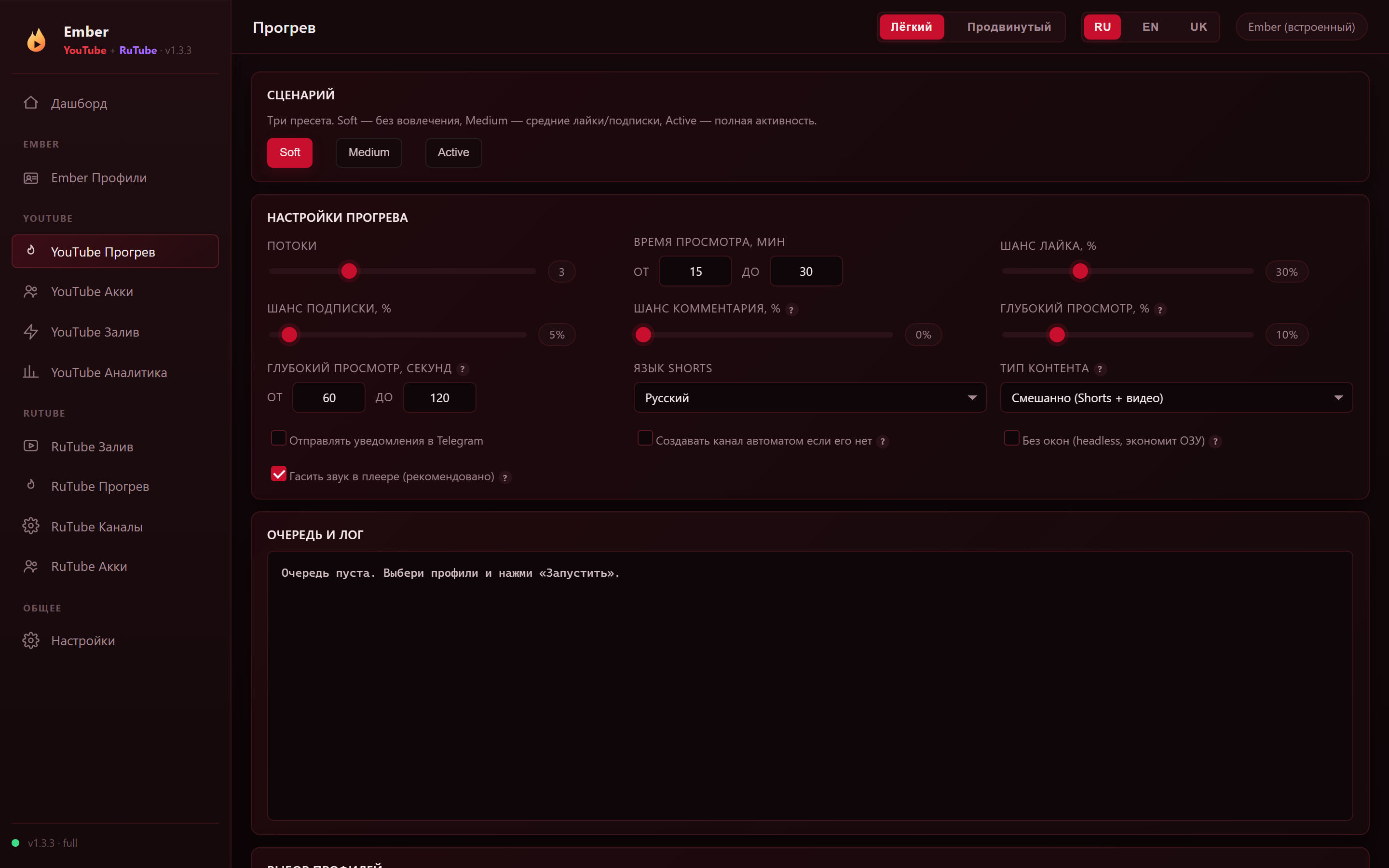The image size is (1389, 868).
Task: Click the Глубокий просмотр percent slider handle
Action: (1057, 335)
